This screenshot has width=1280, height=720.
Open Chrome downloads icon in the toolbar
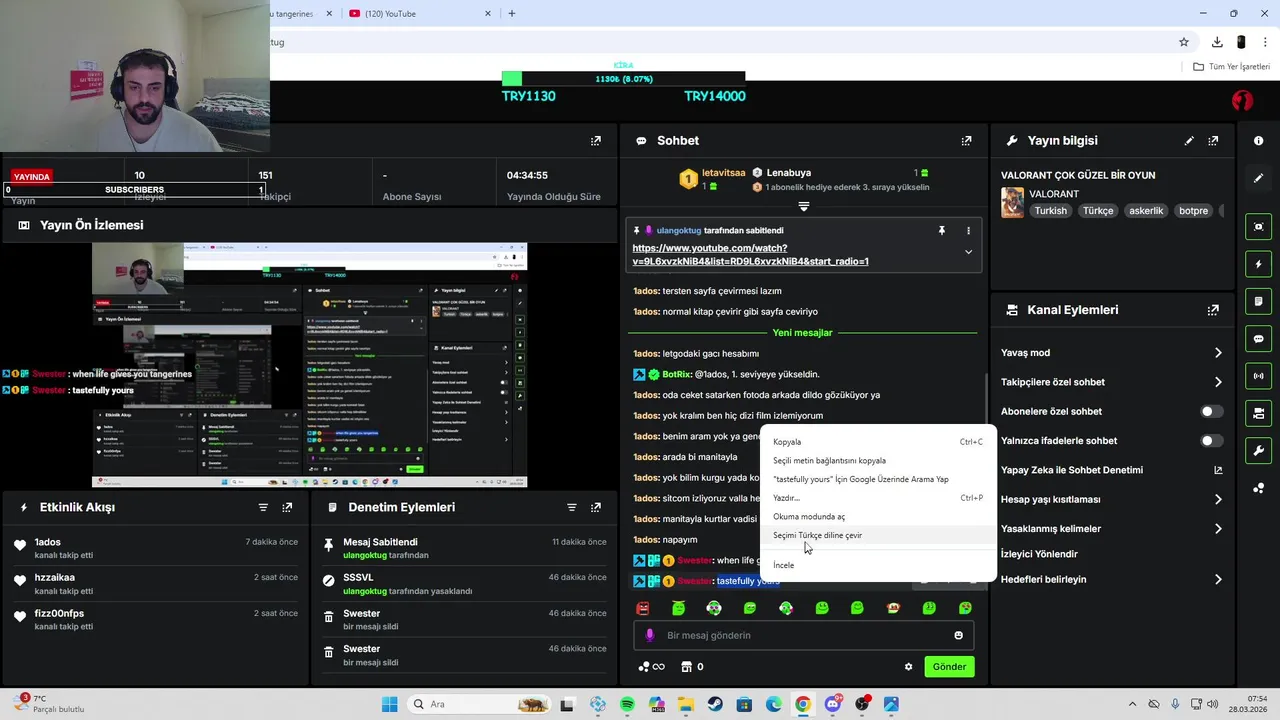tap(1217, 42)
